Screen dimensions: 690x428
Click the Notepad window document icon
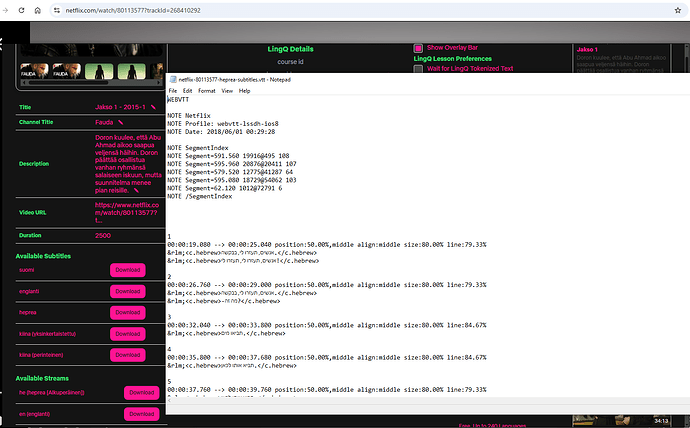pyautogui.click(x=173, y=80)
